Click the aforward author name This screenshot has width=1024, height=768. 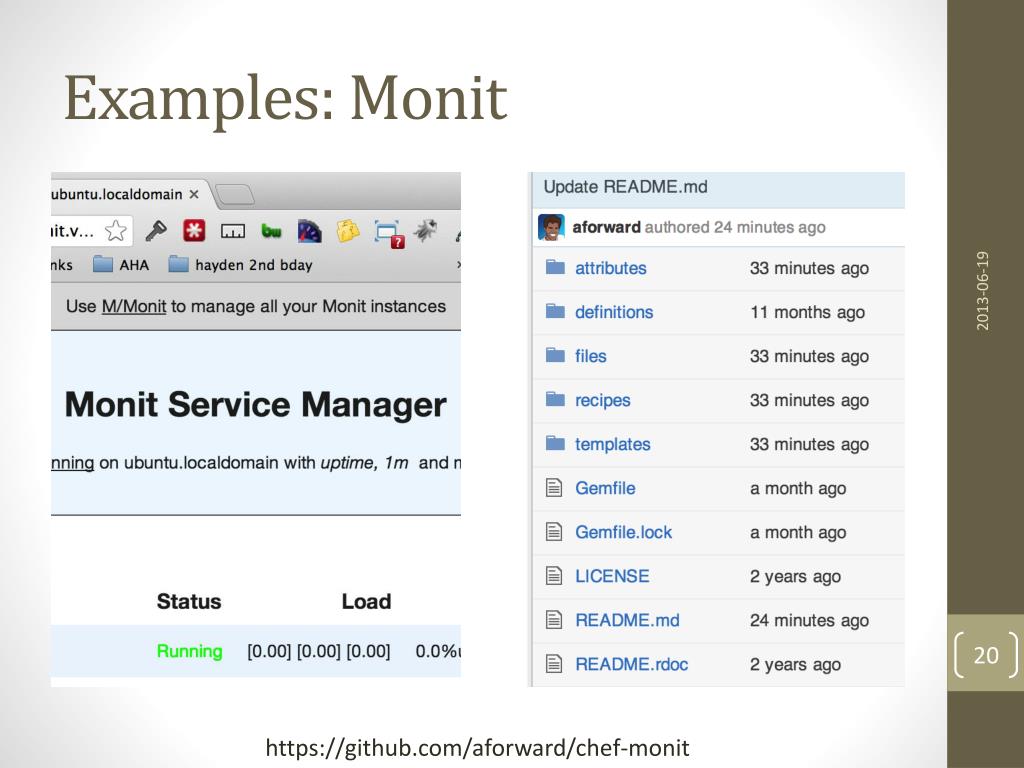606,227
